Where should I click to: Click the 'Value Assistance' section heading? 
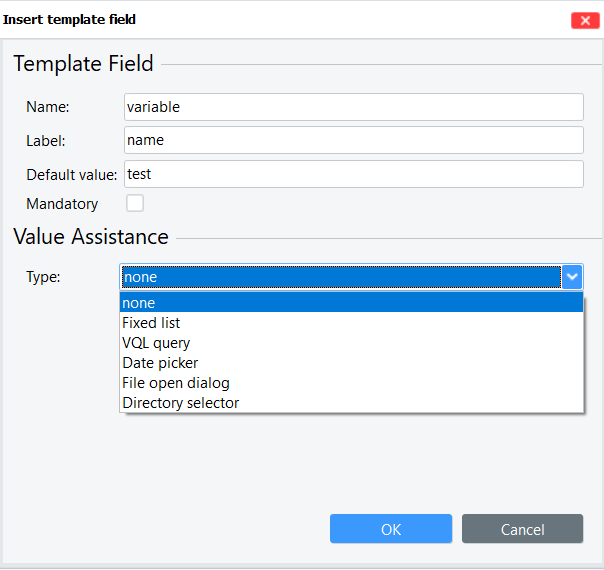(x=91, y=237)
